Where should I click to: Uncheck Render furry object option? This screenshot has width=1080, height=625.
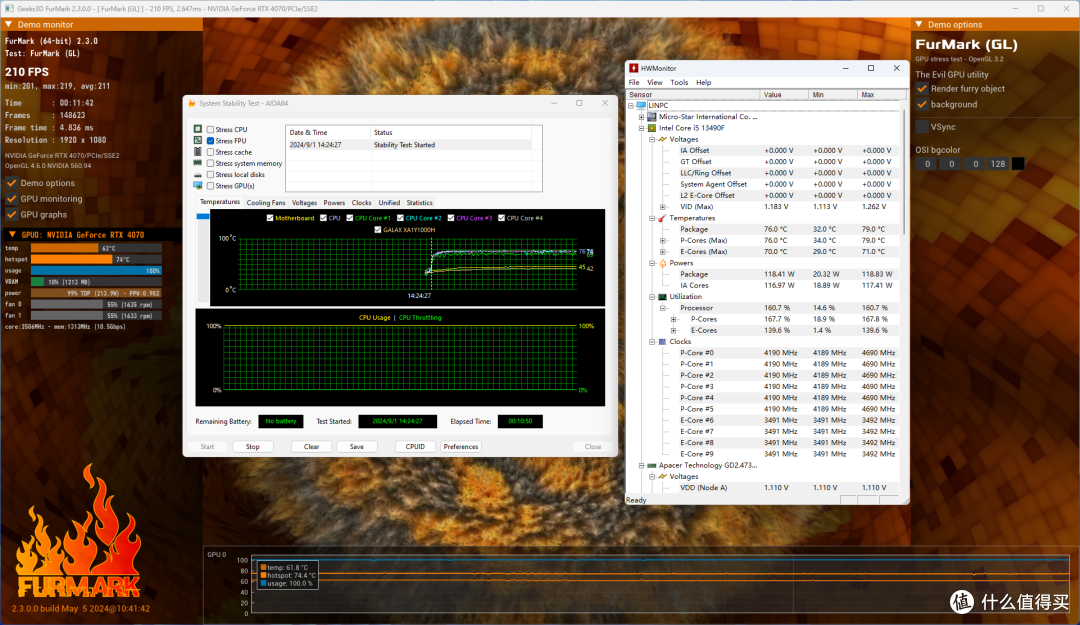point(922,88)
